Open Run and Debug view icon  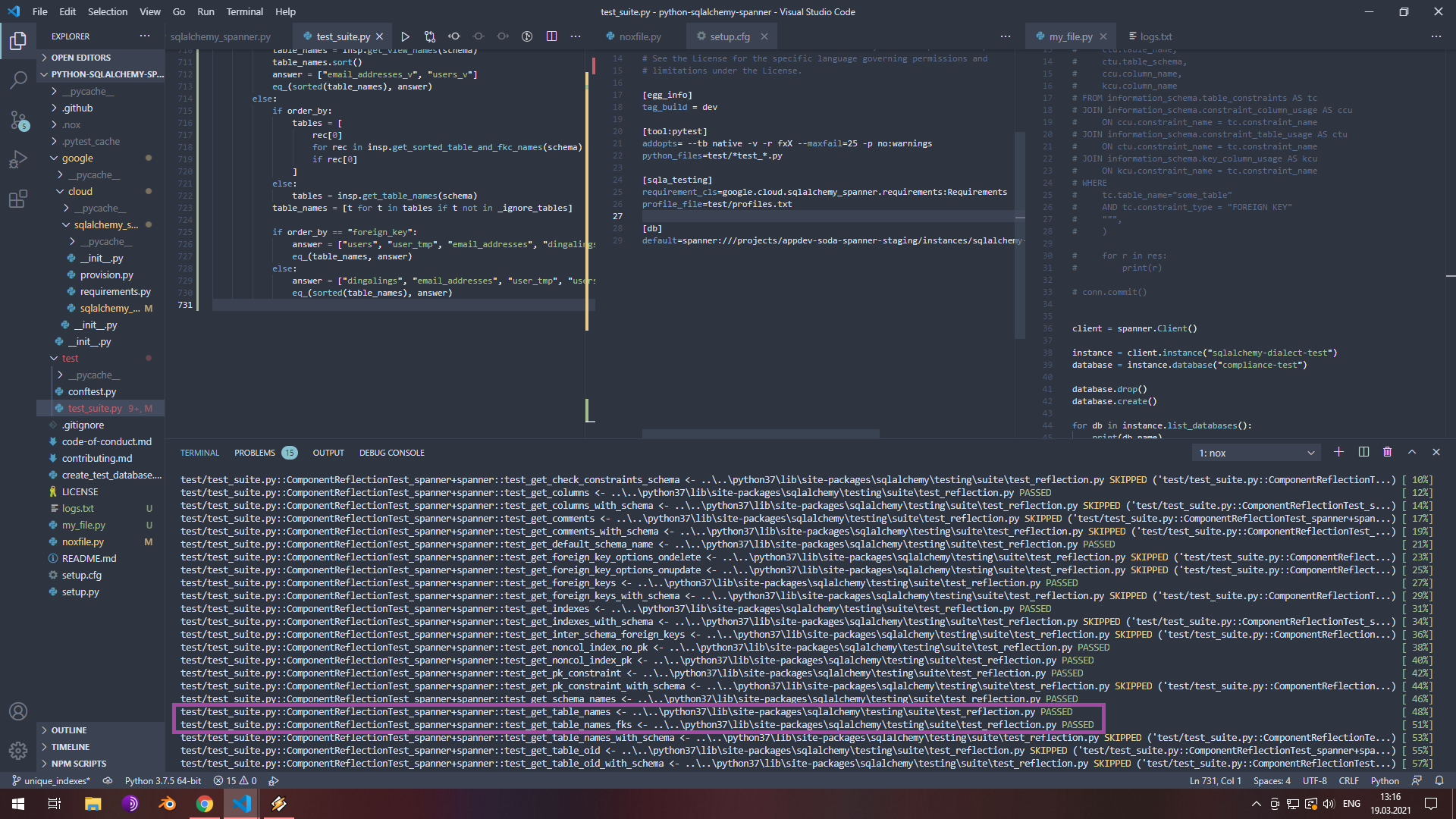pos(18,159)
